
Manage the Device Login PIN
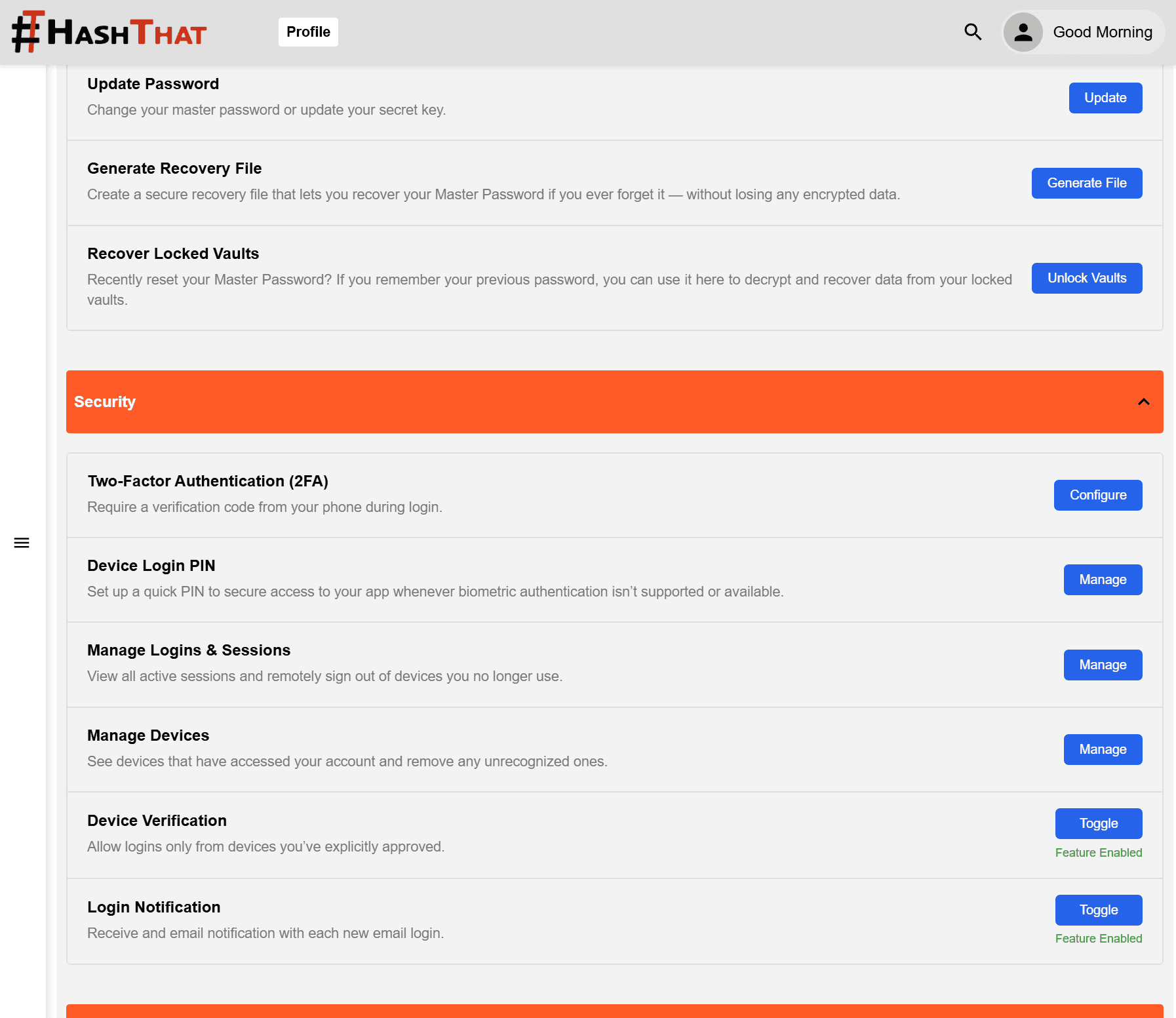1102,579
